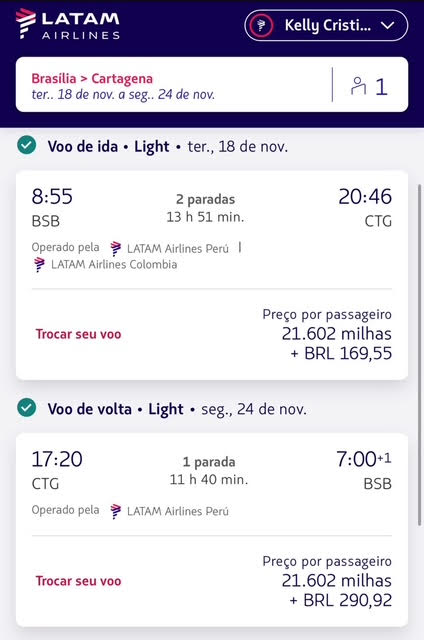This screenshot has height=640, width=424.
Task: Click the green checkmark next to Voo de volta
Action: coord(27,408)
